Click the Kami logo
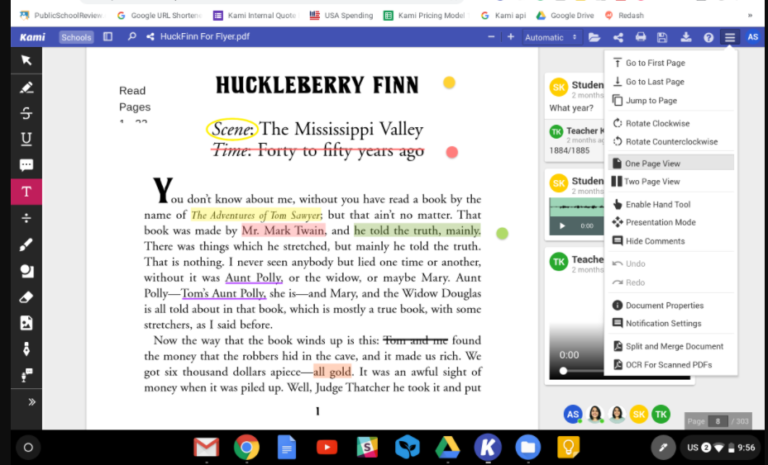768x465 pixels. (32, 37)
